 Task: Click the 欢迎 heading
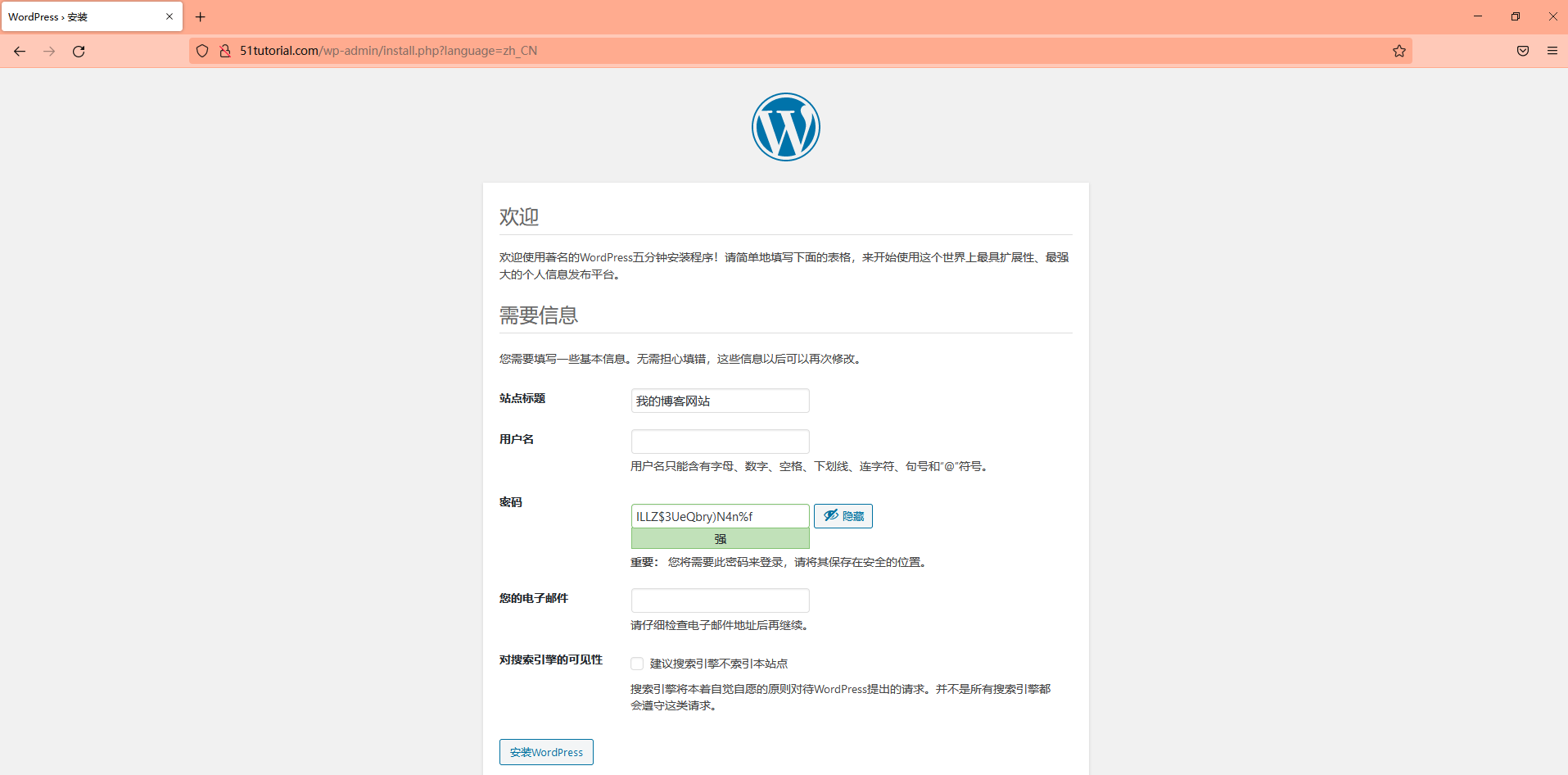[x=519, y=217]
